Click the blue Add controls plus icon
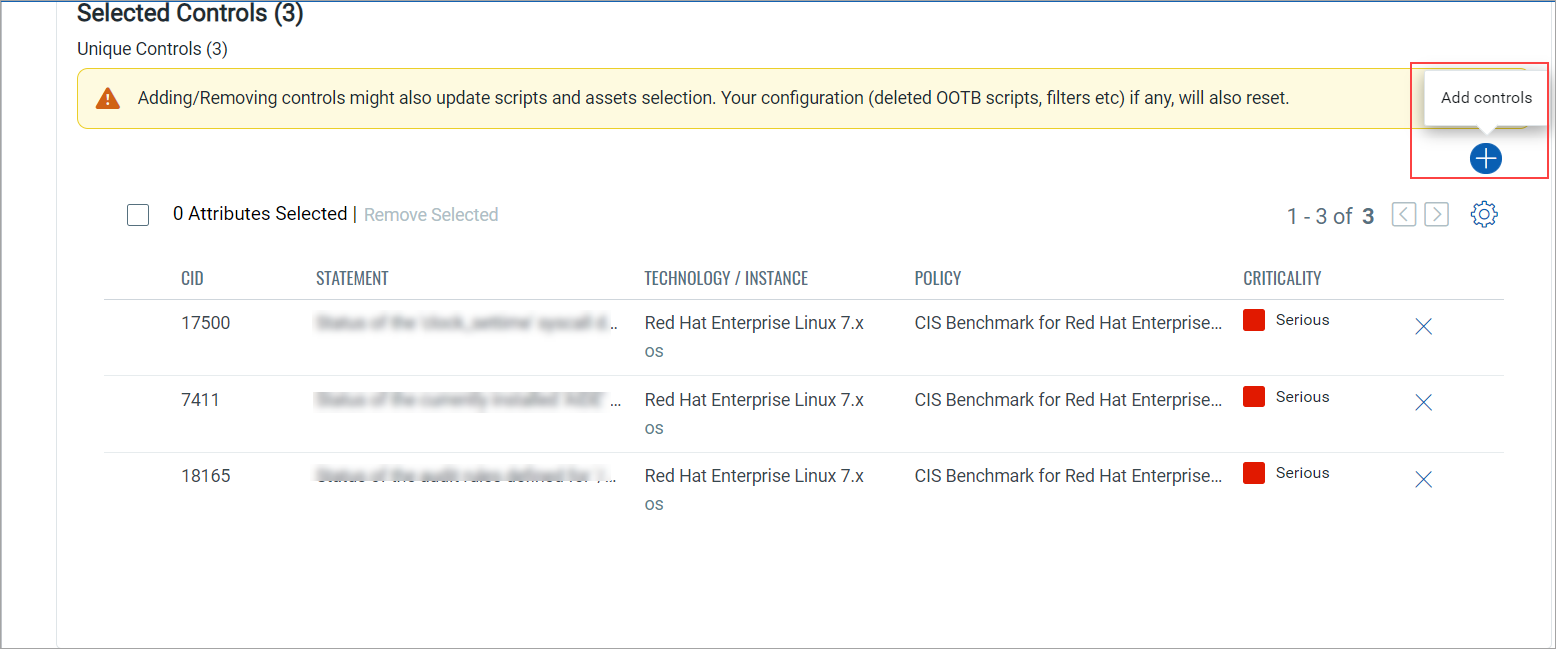Screen dimensions: 1556x649 click(1485, 158)
